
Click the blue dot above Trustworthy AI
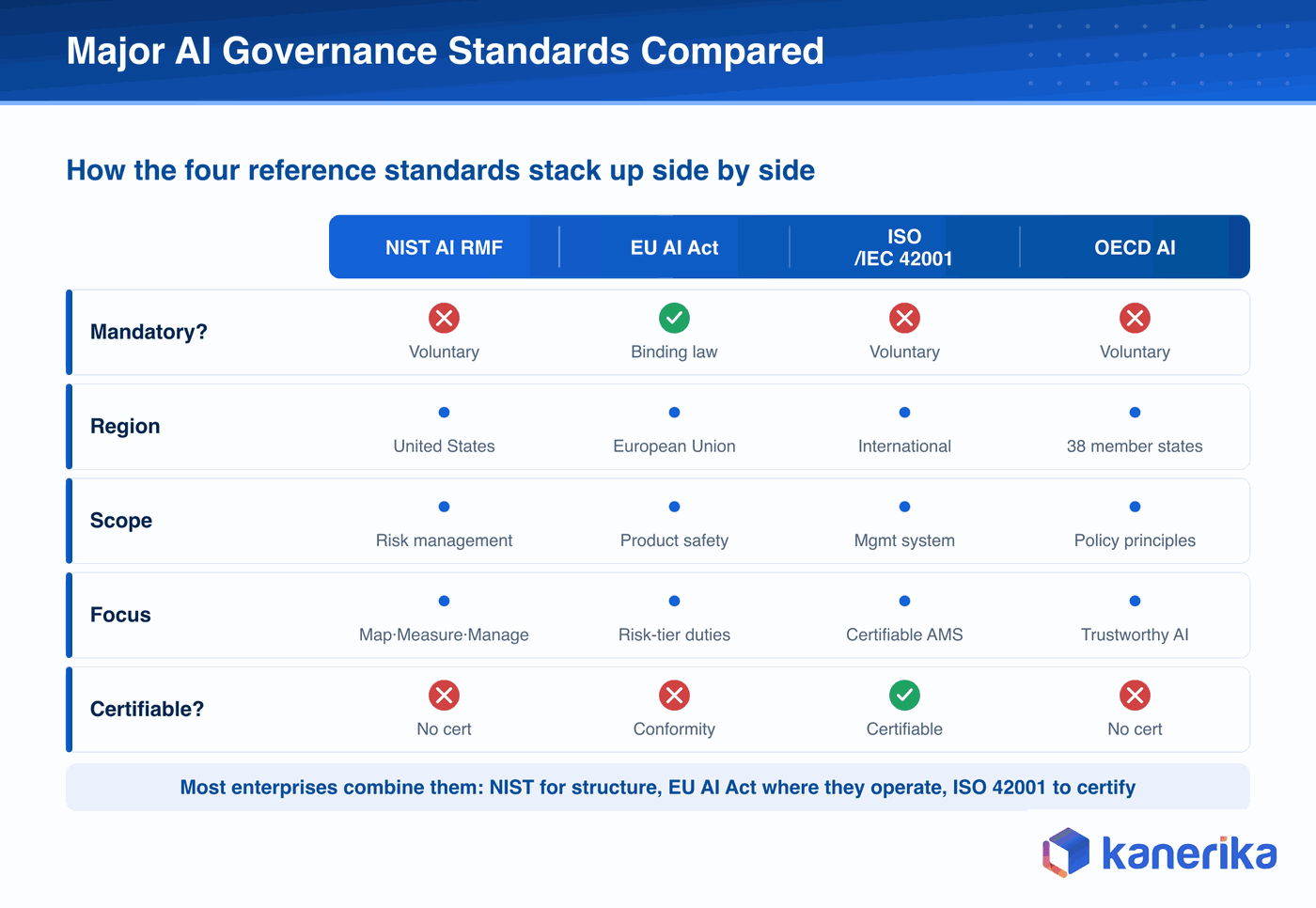(1135, 602)
